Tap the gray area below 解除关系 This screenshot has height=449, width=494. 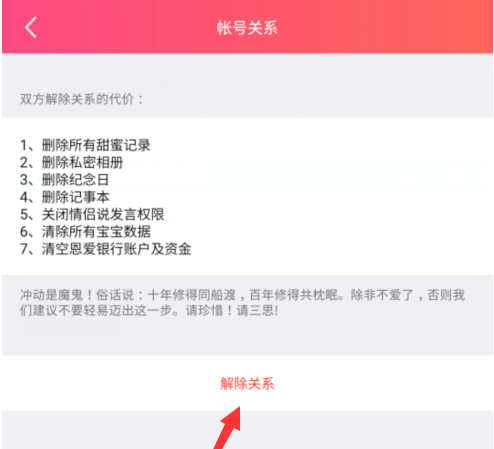click(247, 430)
